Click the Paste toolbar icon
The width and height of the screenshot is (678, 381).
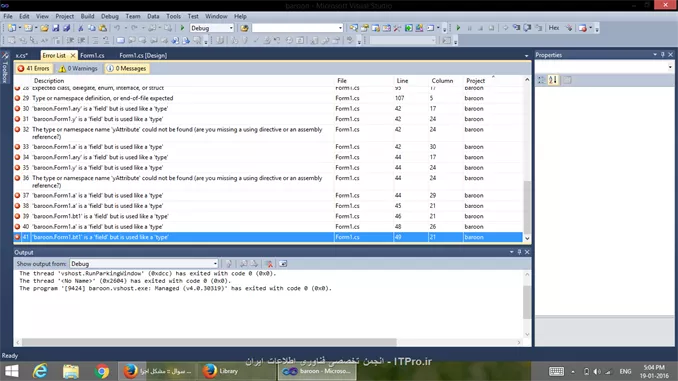pos(103,28)
